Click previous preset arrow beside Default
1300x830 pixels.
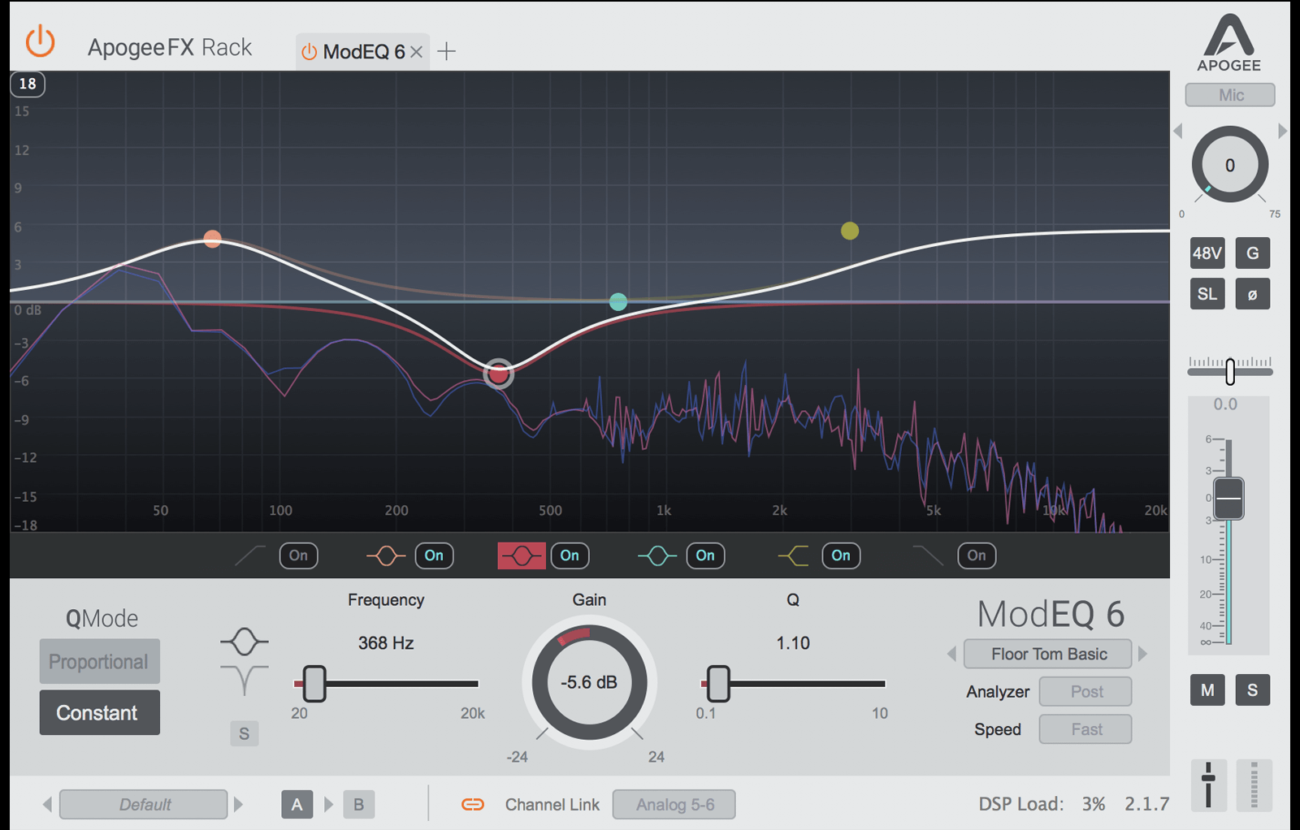(47, 804)
